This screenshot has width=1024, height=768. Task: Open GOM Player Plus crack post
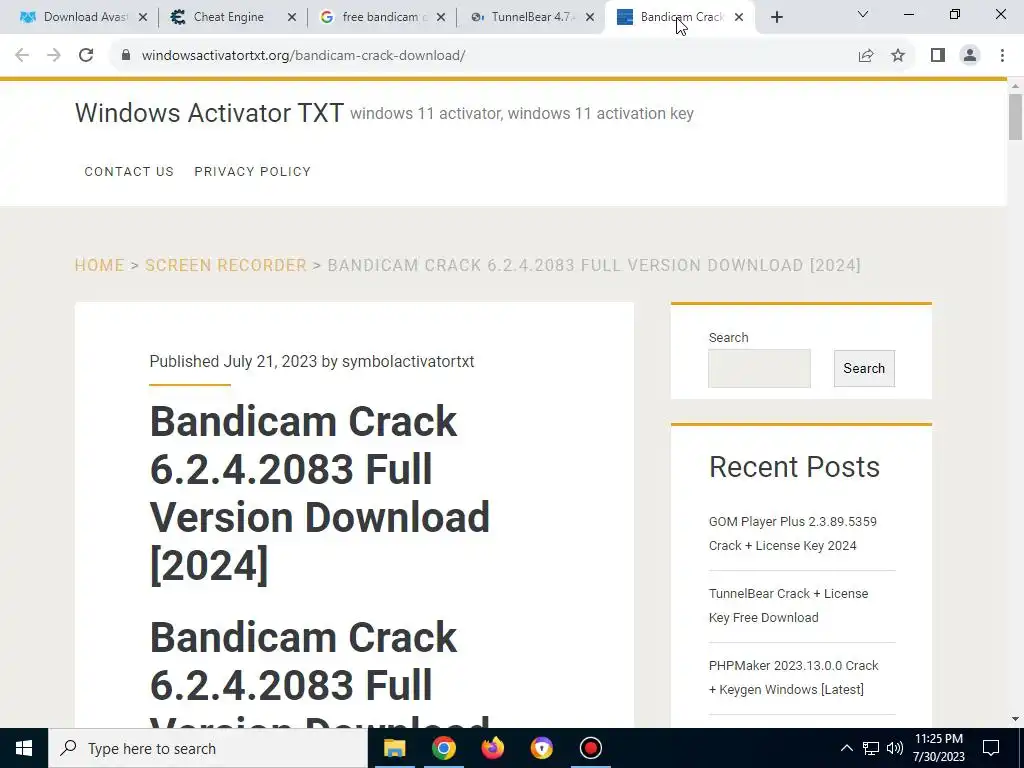click(792, 534)
